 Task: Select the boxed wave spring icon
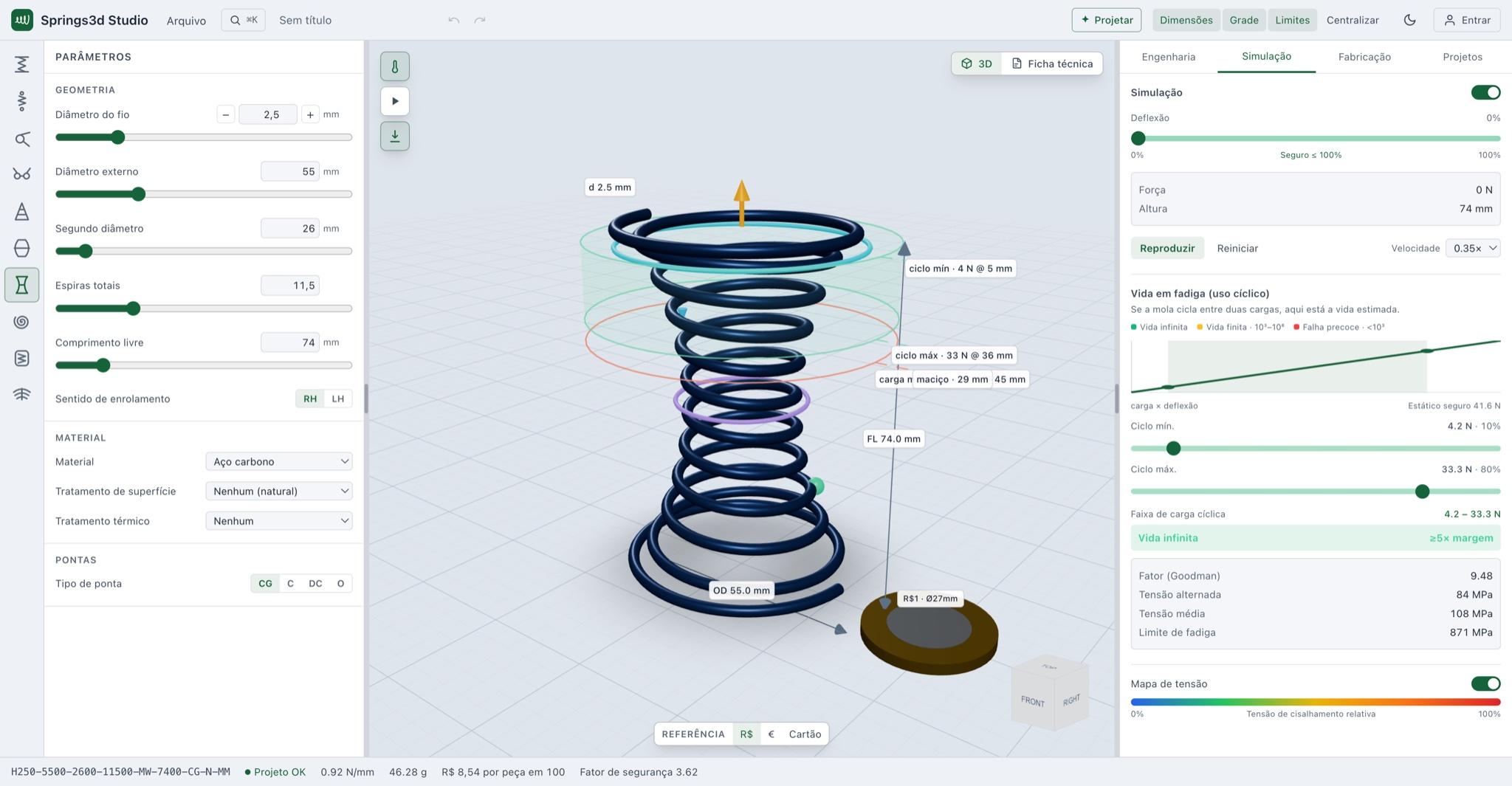tap(21, 358)
